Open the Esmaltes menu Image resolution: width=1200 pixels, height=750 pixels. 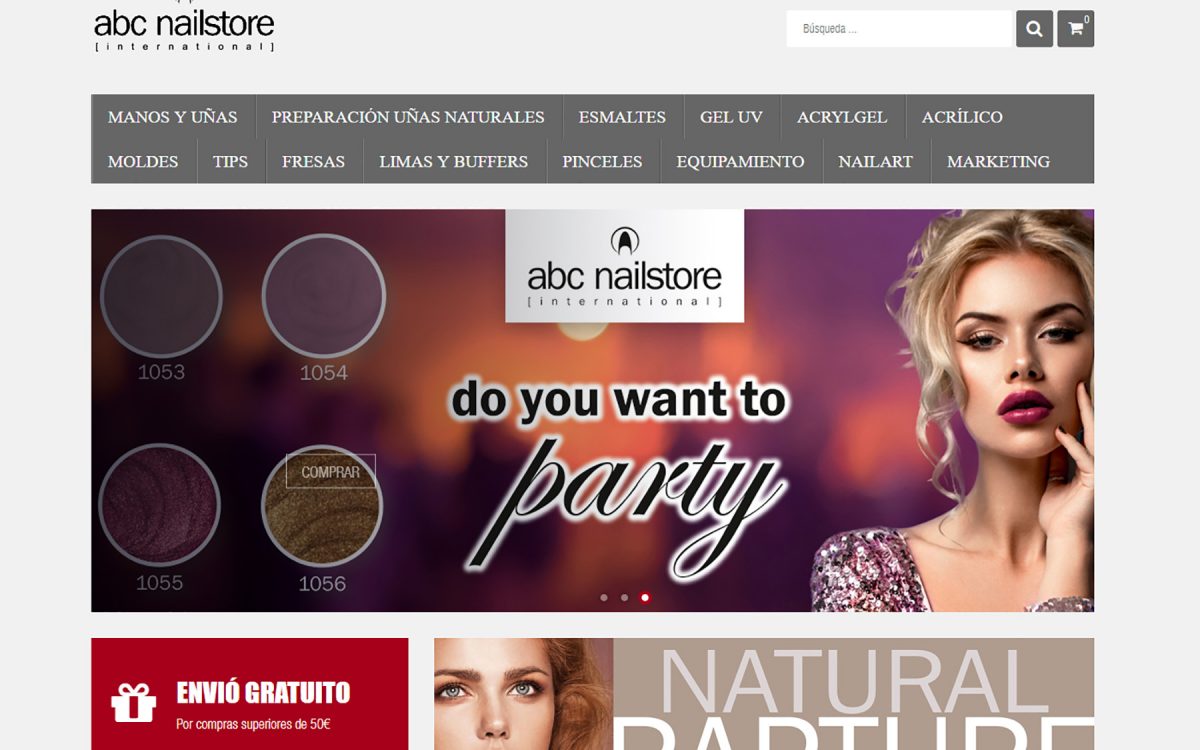(x=622, y=117)
